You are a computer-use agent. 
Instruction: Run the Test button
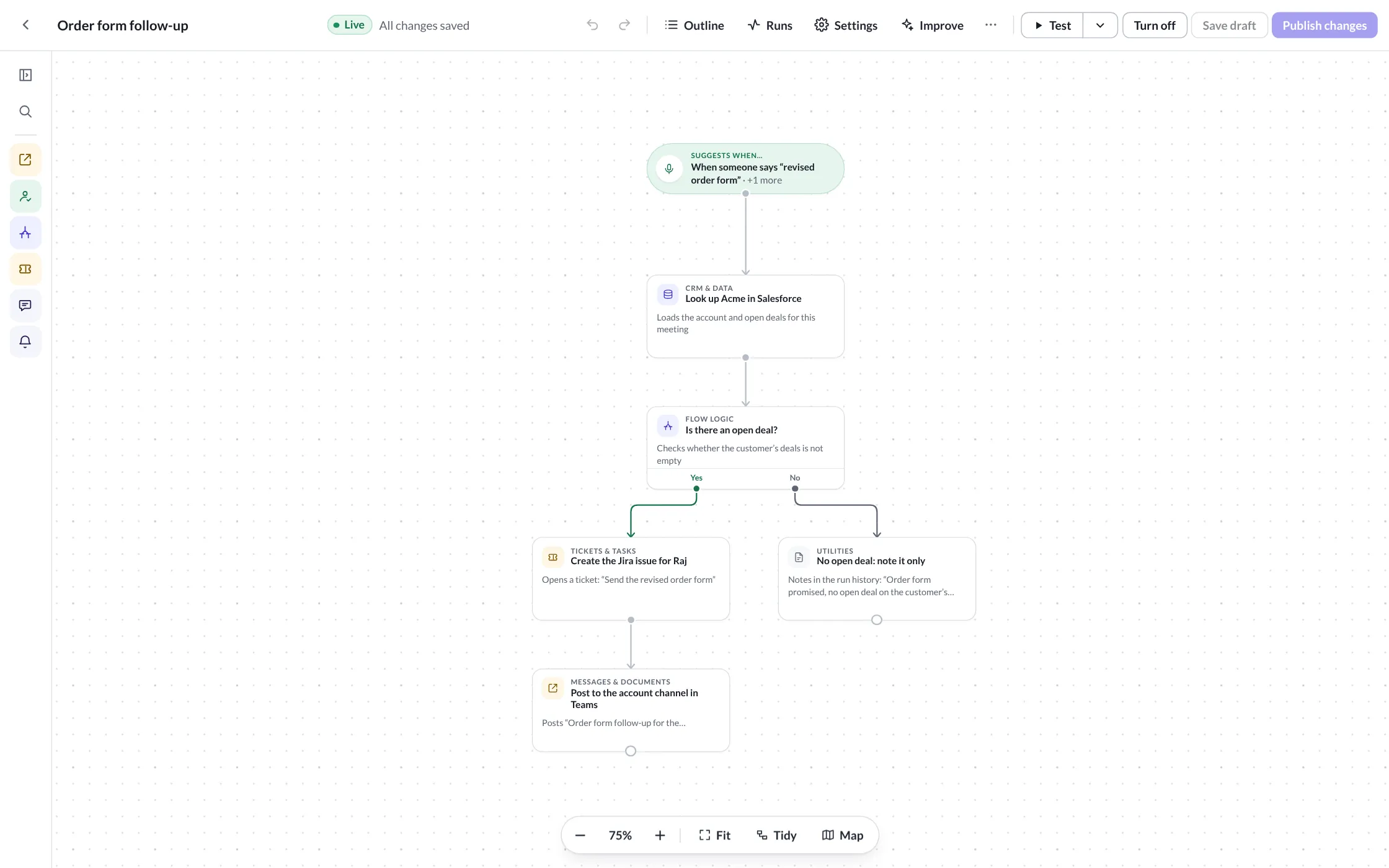point(1052,25)
